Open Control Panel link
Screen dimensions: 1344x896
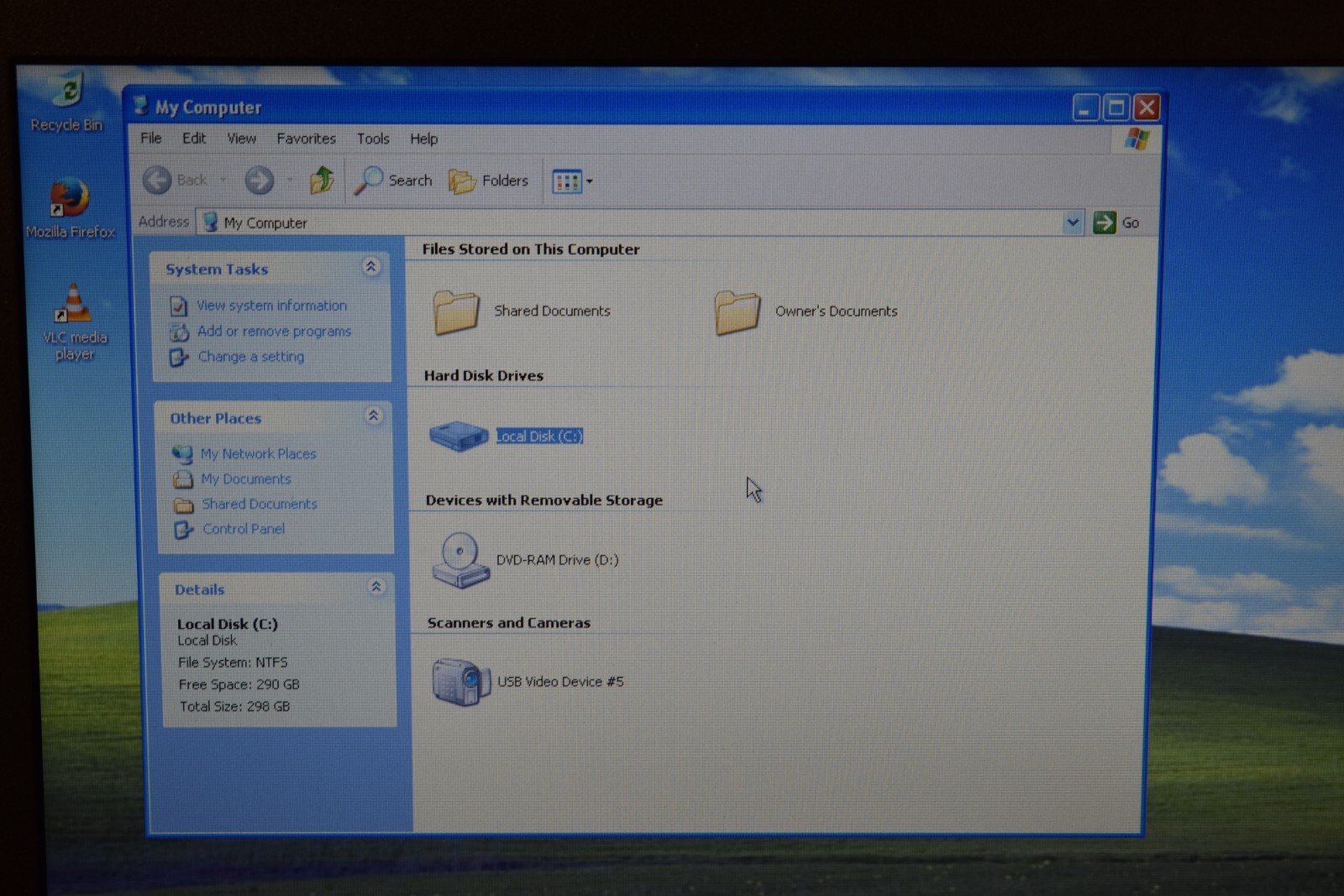click(244, 529)
